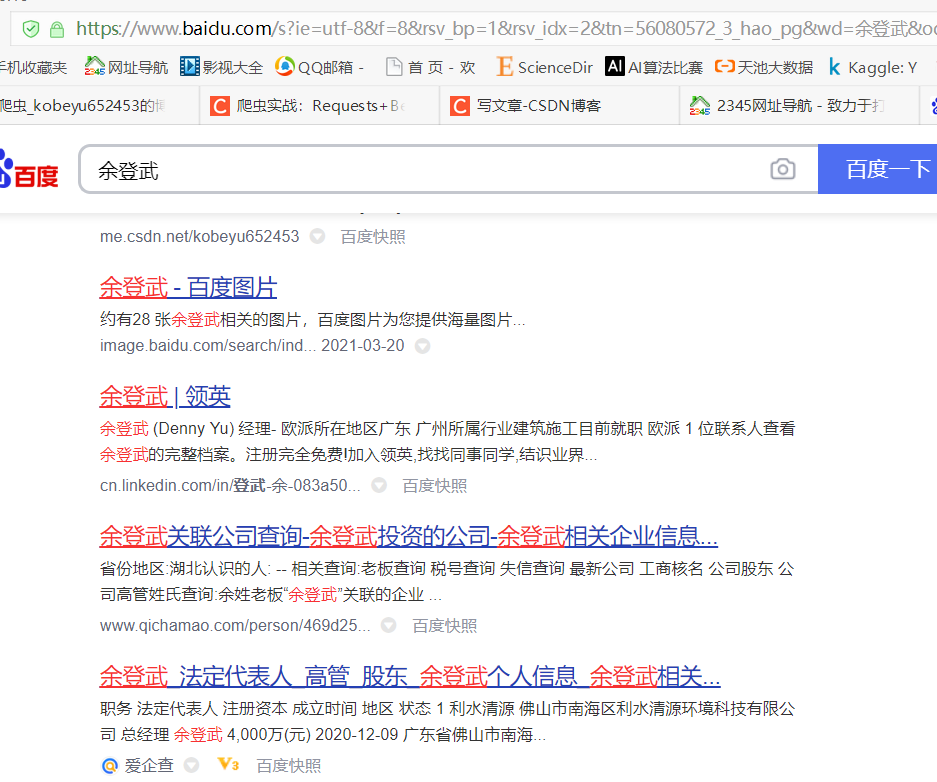This screenshot has height=782, width=937.
Task: Open 百度快照 for me.csdn.net result
Action: pyautogui.click(x=373, y=237)
